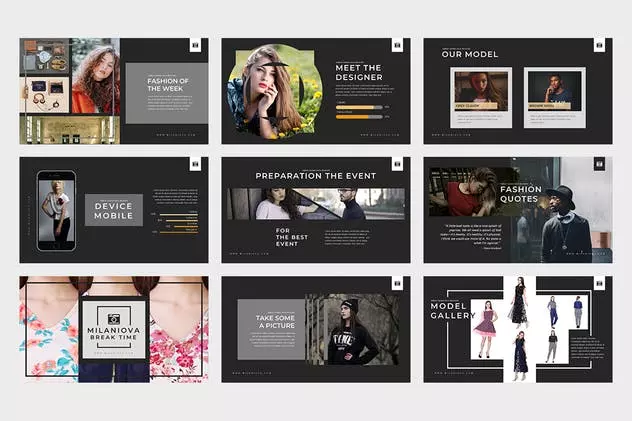Select the Model Gallery heading
Viewport: 632px width, 421px height.
pyautogui.click(x=452, y=310)
